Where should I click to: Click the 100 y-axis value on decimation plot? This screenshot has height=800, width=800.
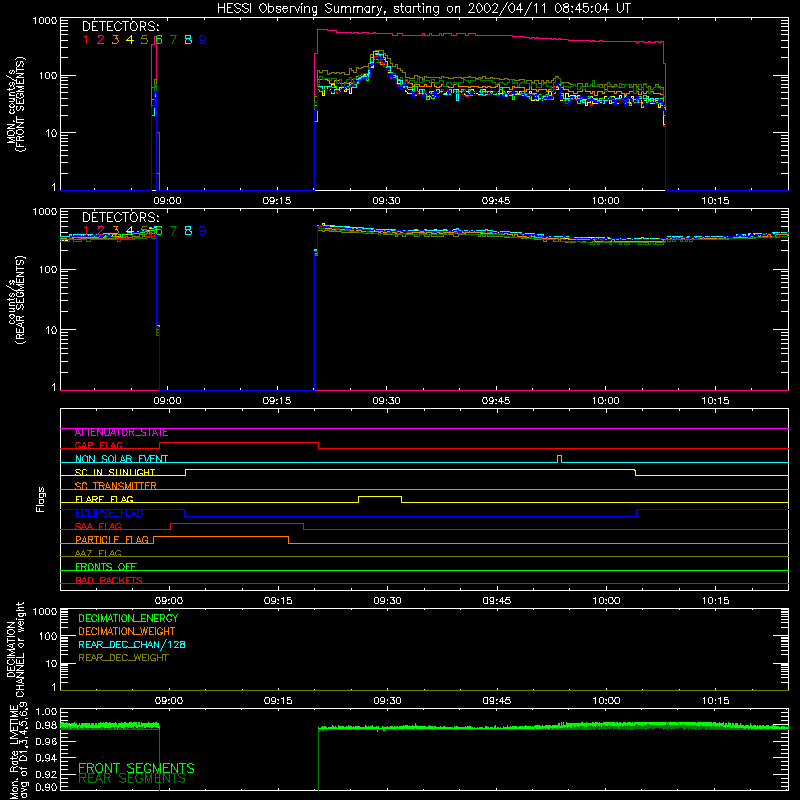(x=47, y=636)
